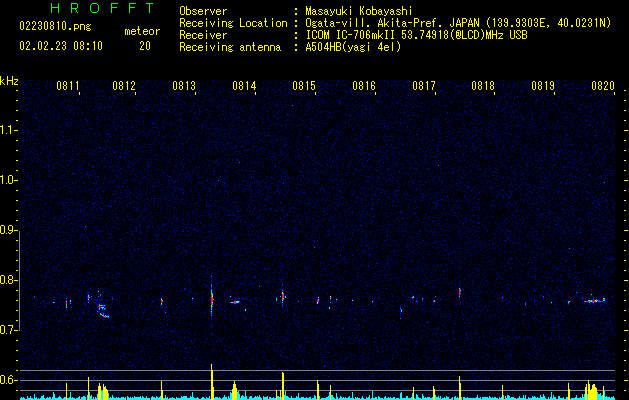Click the 0818 time marker
Viewport: 629px width, 400px height.
coord(483,86)
